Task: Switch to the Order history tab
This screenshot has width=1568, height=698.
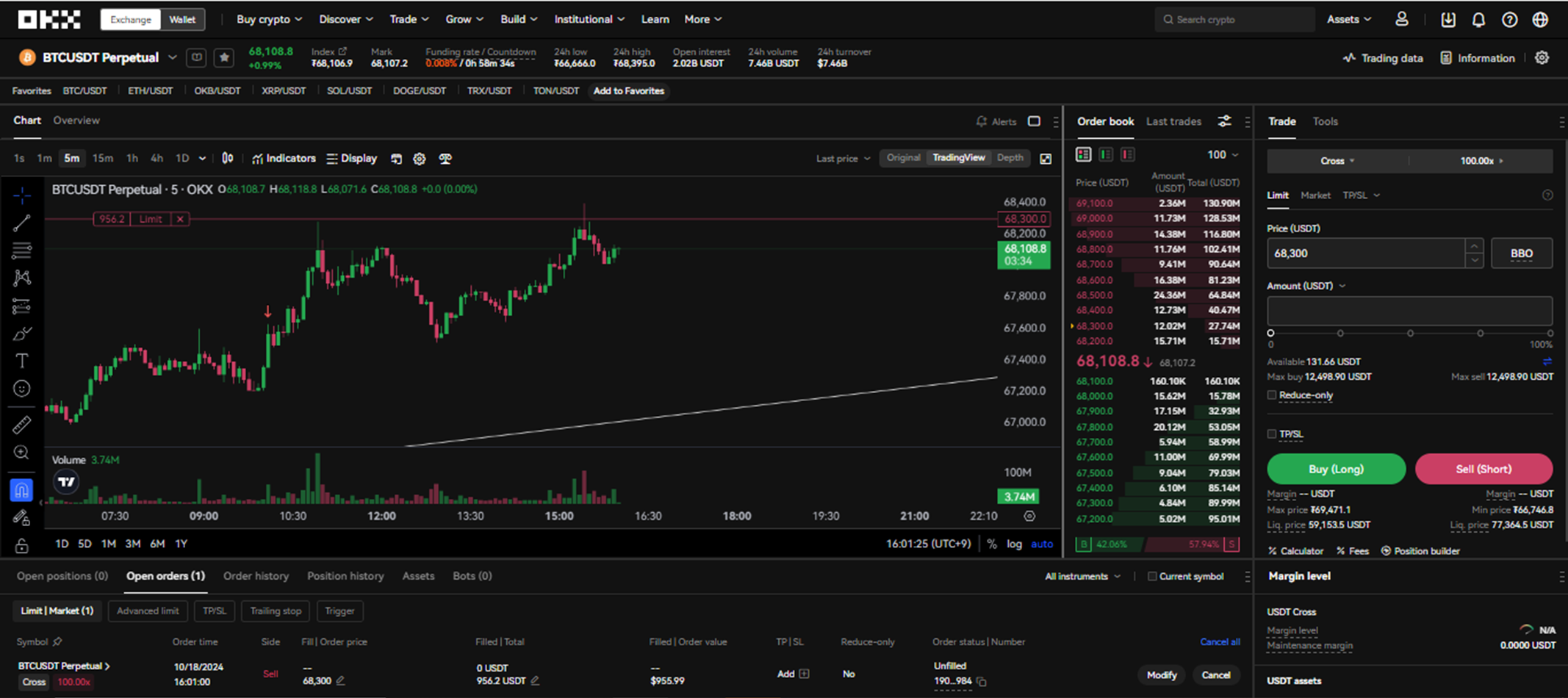Action: (256, 576)
